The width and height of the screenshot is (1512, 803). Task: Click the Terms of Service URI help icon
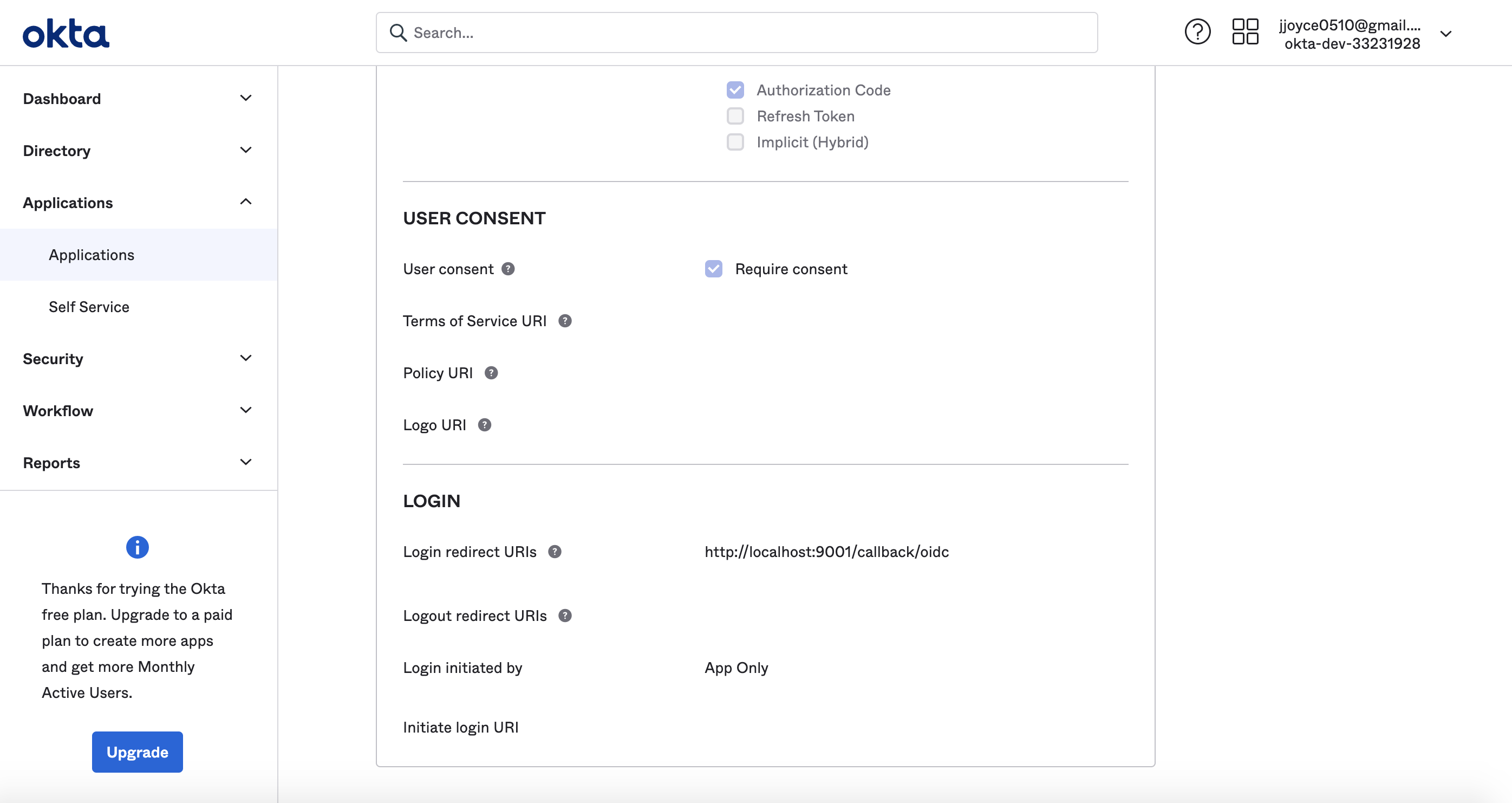pos(565,320)
